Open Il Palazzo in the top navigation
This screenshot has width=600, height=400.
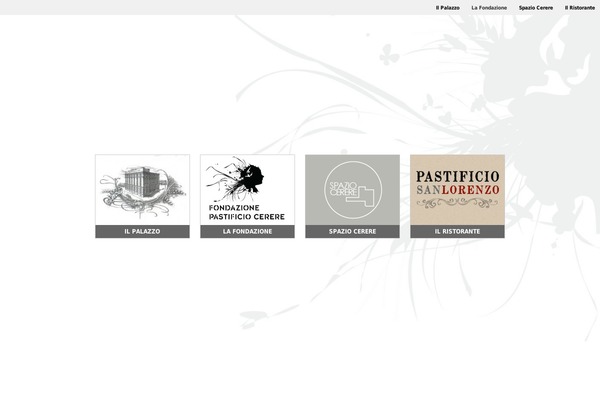[x=447, y=8]
